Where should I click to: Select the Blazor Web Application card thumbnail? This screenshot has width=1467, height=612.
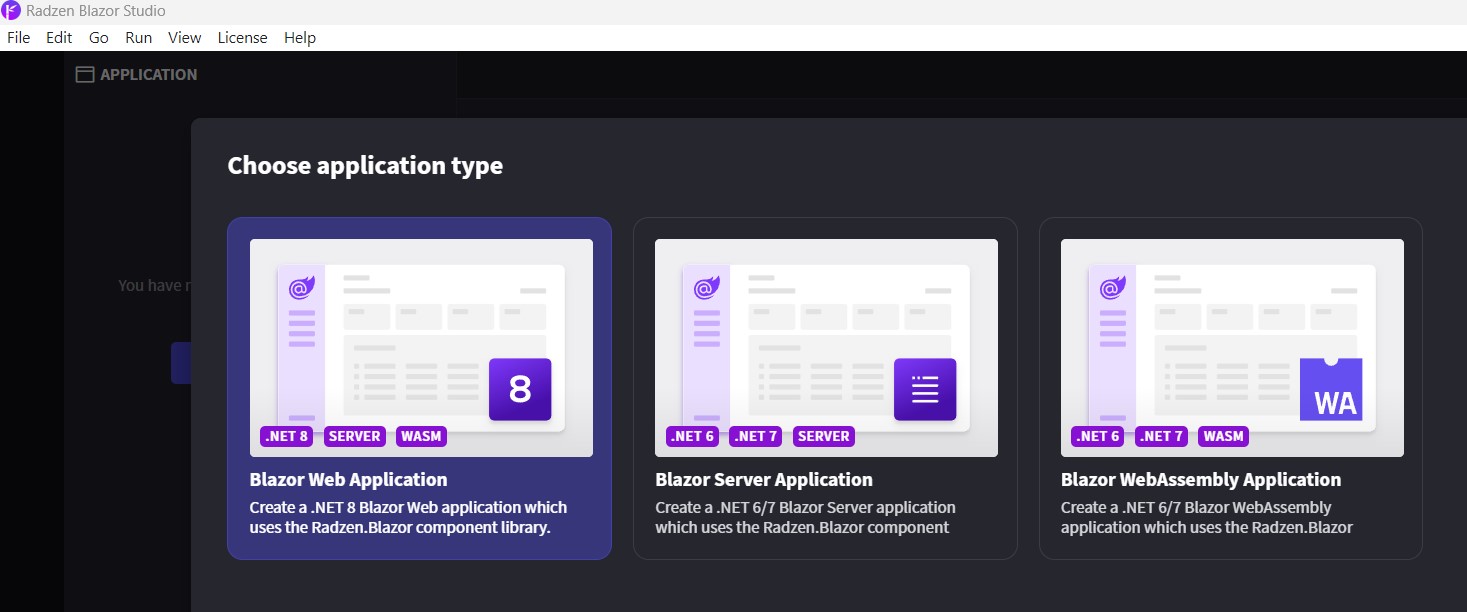(x=421, y=348)
